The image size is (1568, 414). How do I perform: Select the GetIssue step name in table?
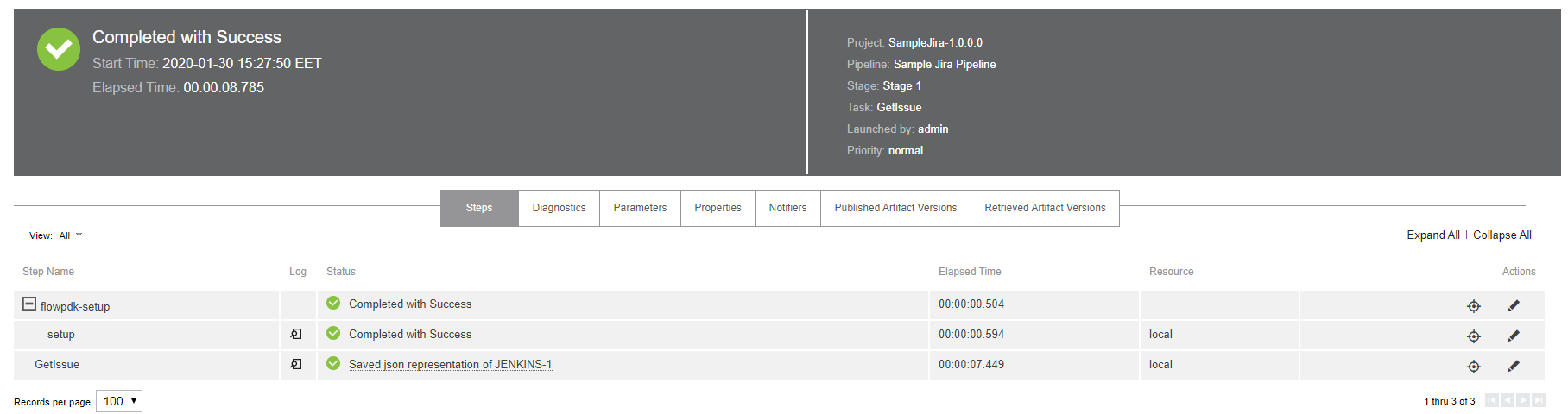click(x=57, y=364)
